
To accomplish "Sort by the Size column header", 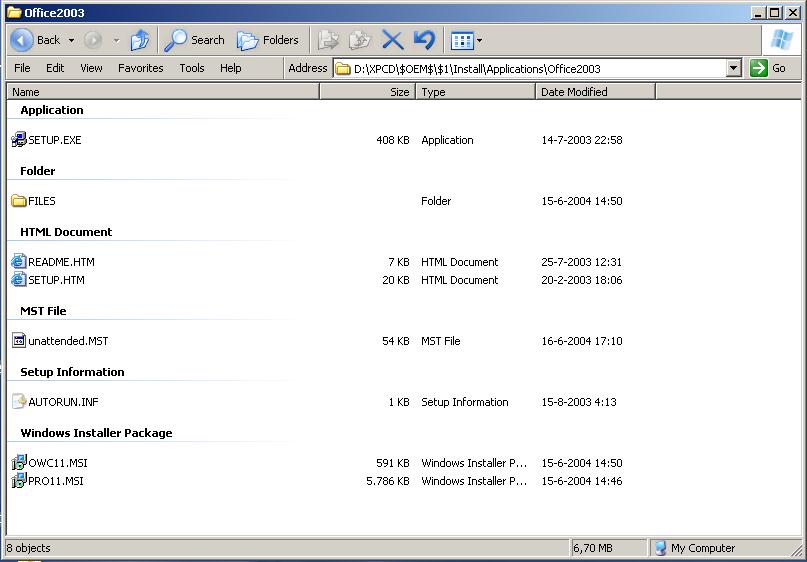I will (x=367, y=92).
